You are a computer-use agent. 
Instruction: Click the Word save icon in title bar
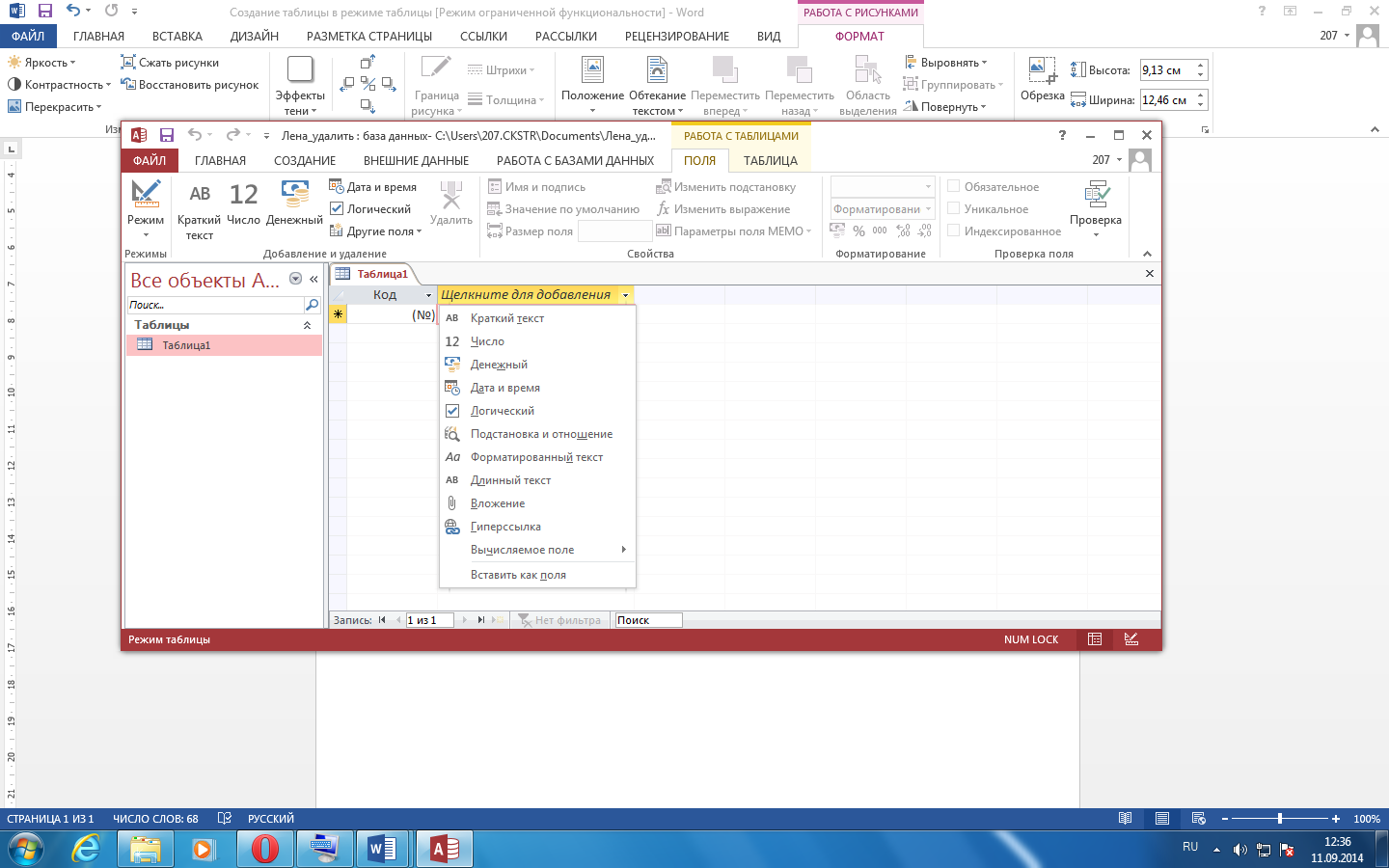pyautogui.click(x=45, y=12)
